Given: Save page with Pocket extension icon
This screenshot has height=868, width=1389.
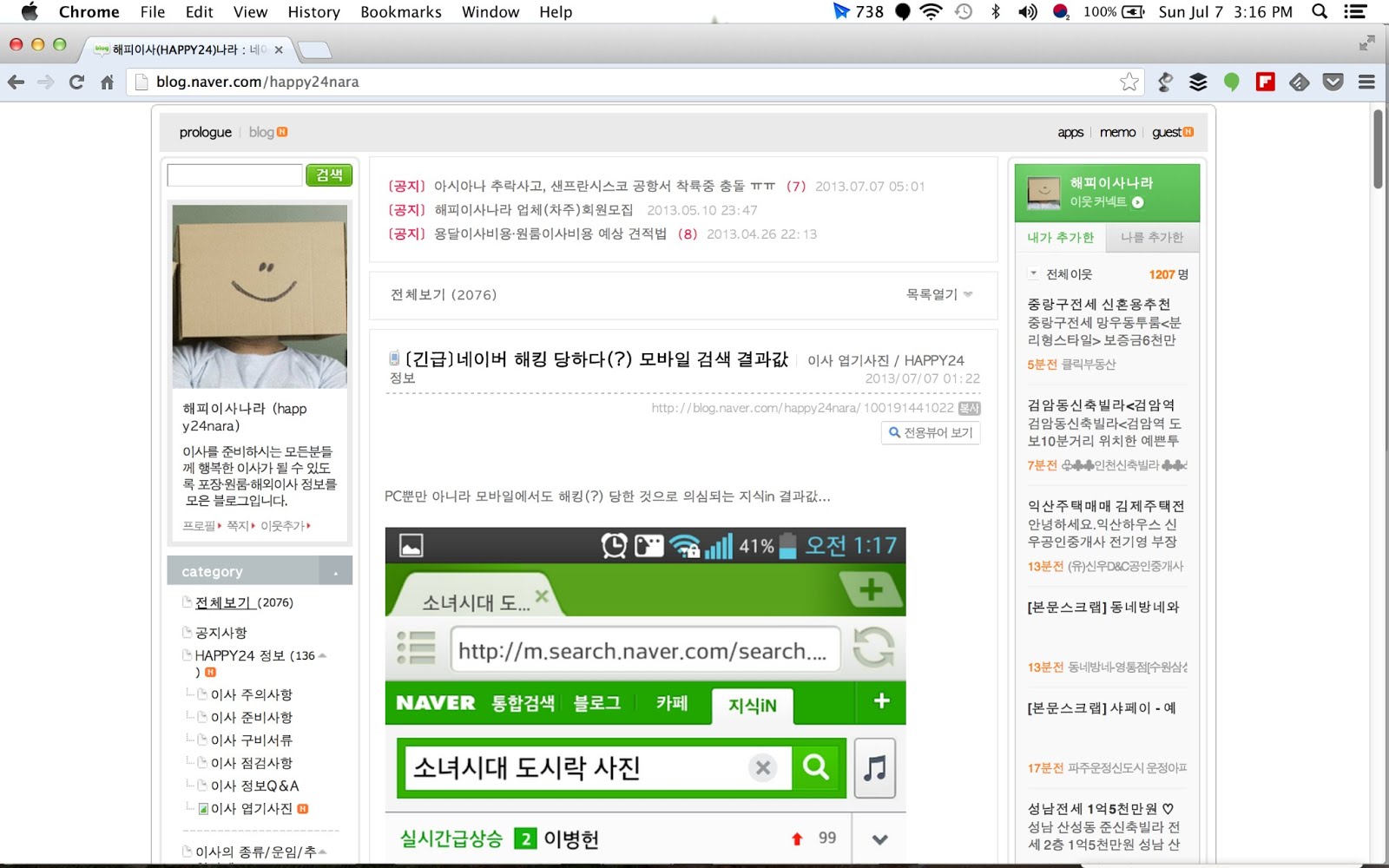Looking at the screenshot, I should tap(1333, 82).
